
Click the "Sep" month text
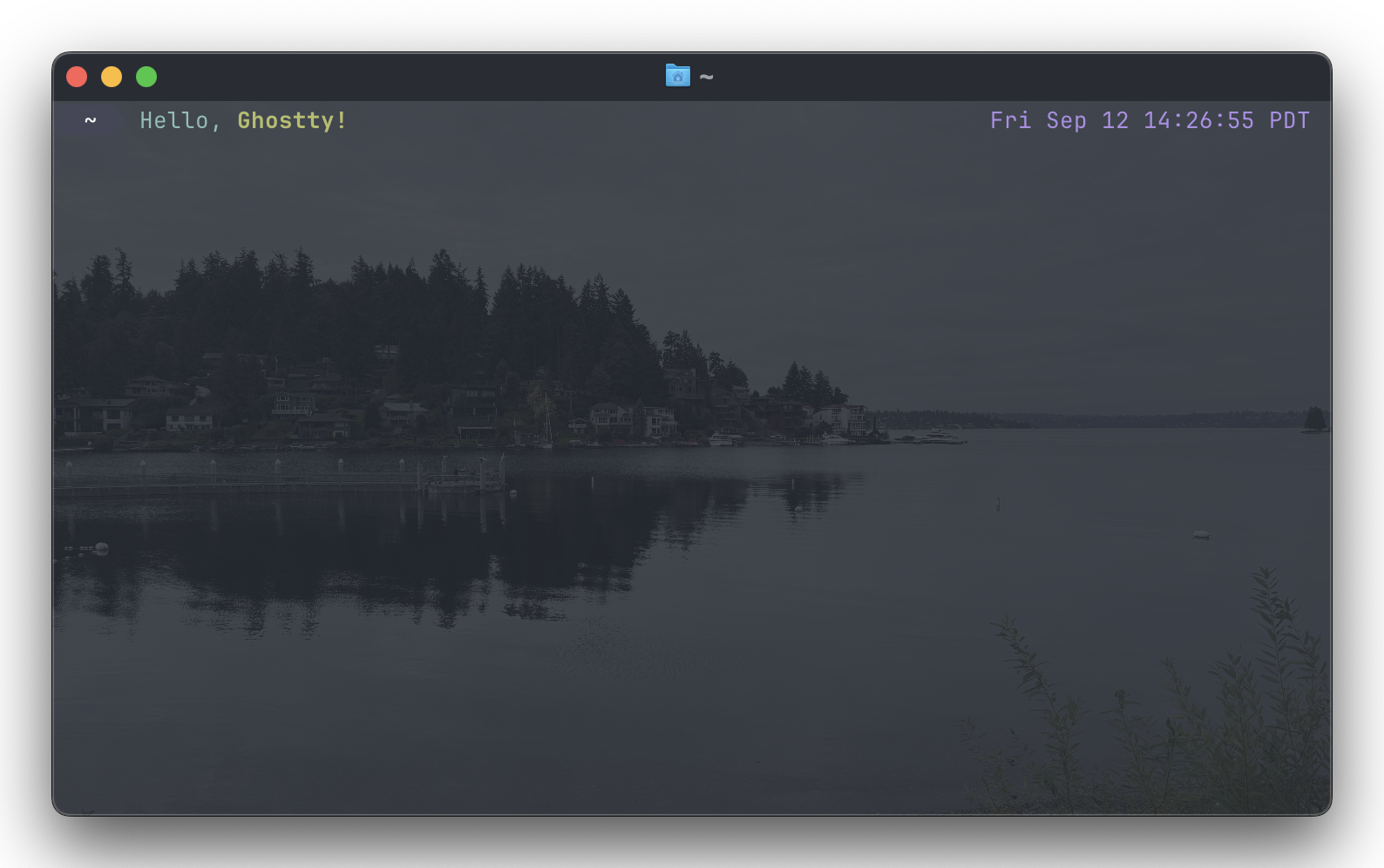(x=1066, y=121)
